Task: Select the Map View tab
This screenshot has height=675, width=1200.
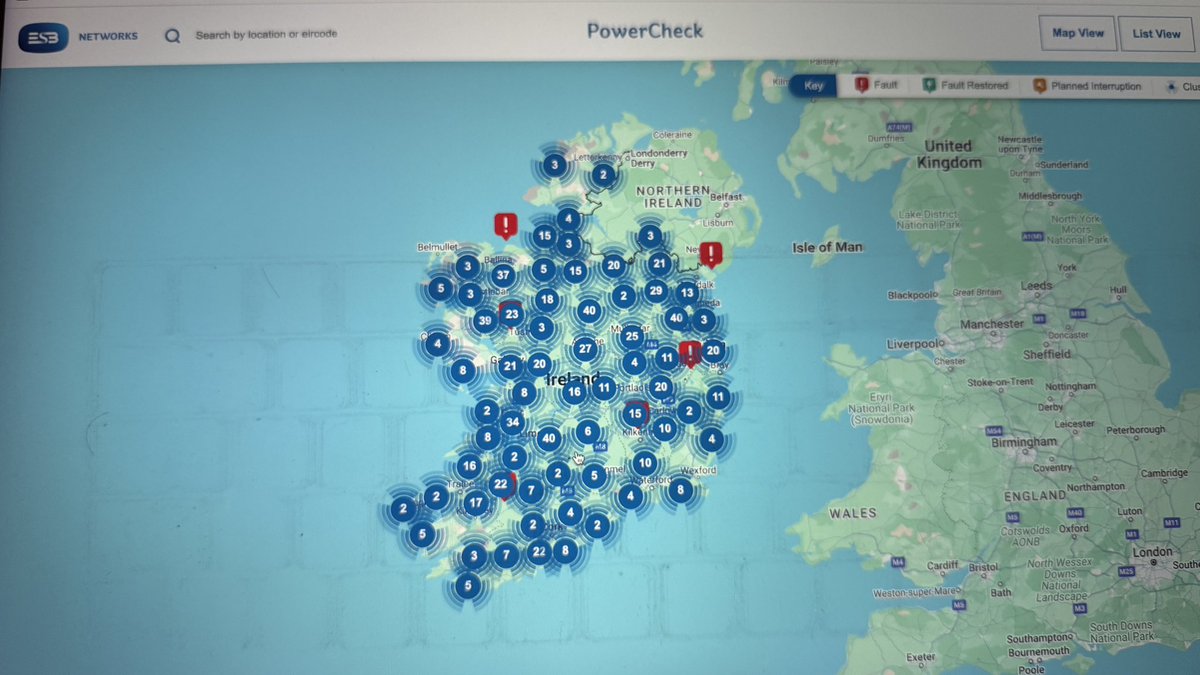Action: 1078,33
